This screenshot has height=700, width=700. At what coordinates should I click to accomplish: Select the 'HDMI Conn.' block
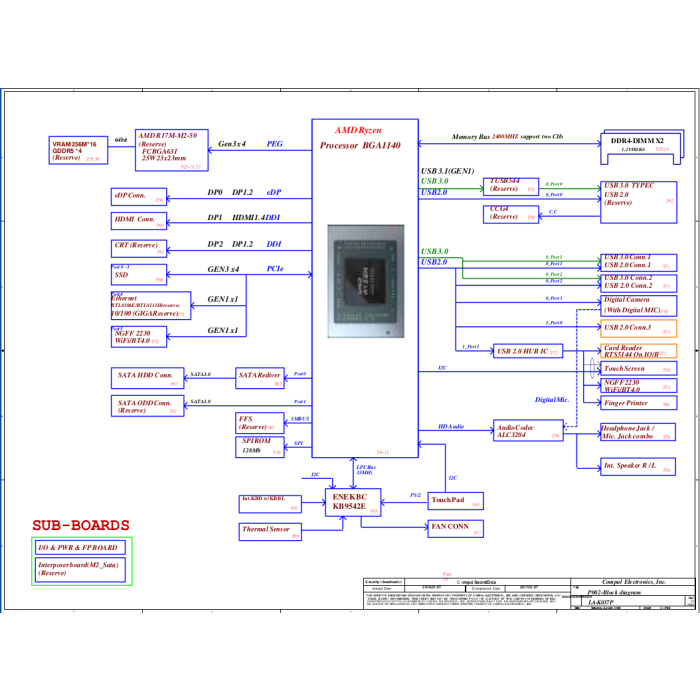(x=139, y=221)
